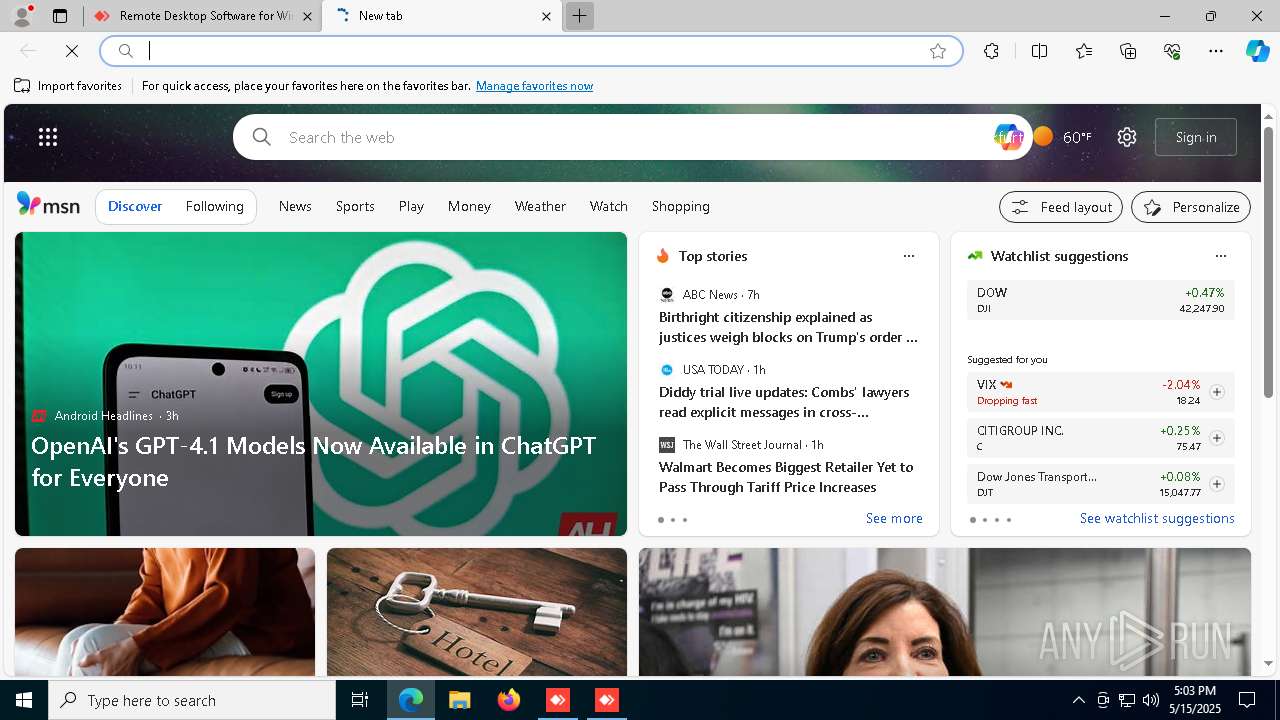Open Settings and more ellipsis menu
The height and width of the screenshot is (720, 1280).
[1216, 51]
